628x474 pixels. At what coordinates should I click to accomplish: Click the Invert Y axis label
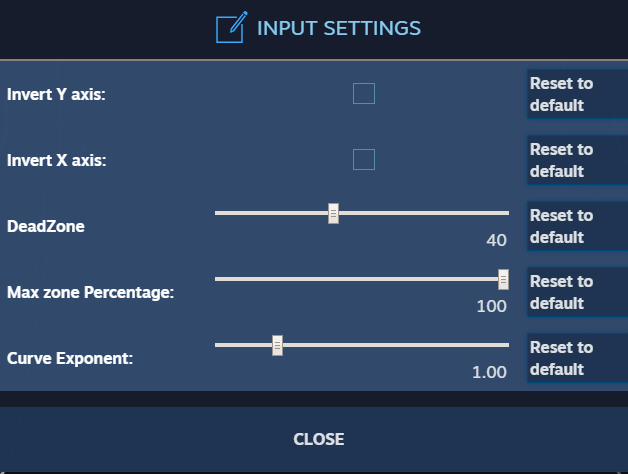[56, 94]
